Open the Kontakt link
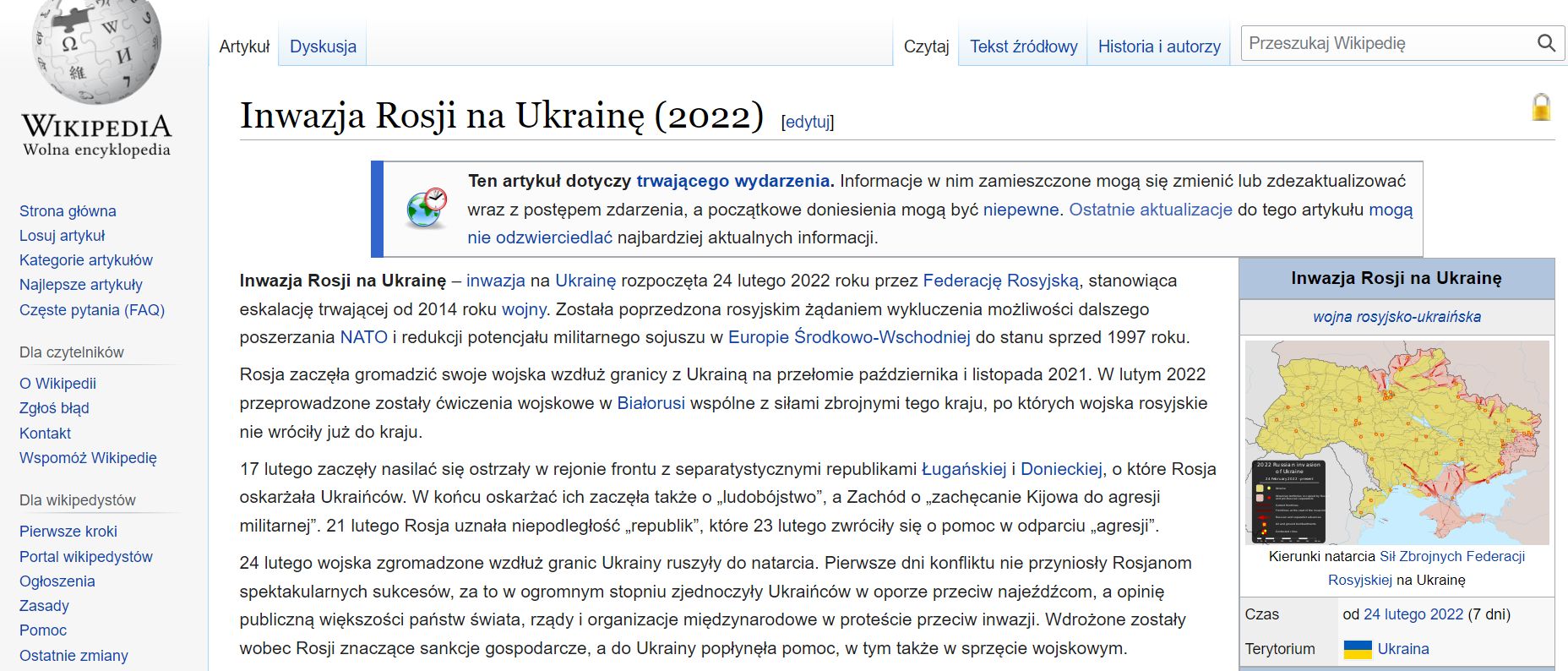Viewport: 1568px width, 671px height. coord(45,434)
